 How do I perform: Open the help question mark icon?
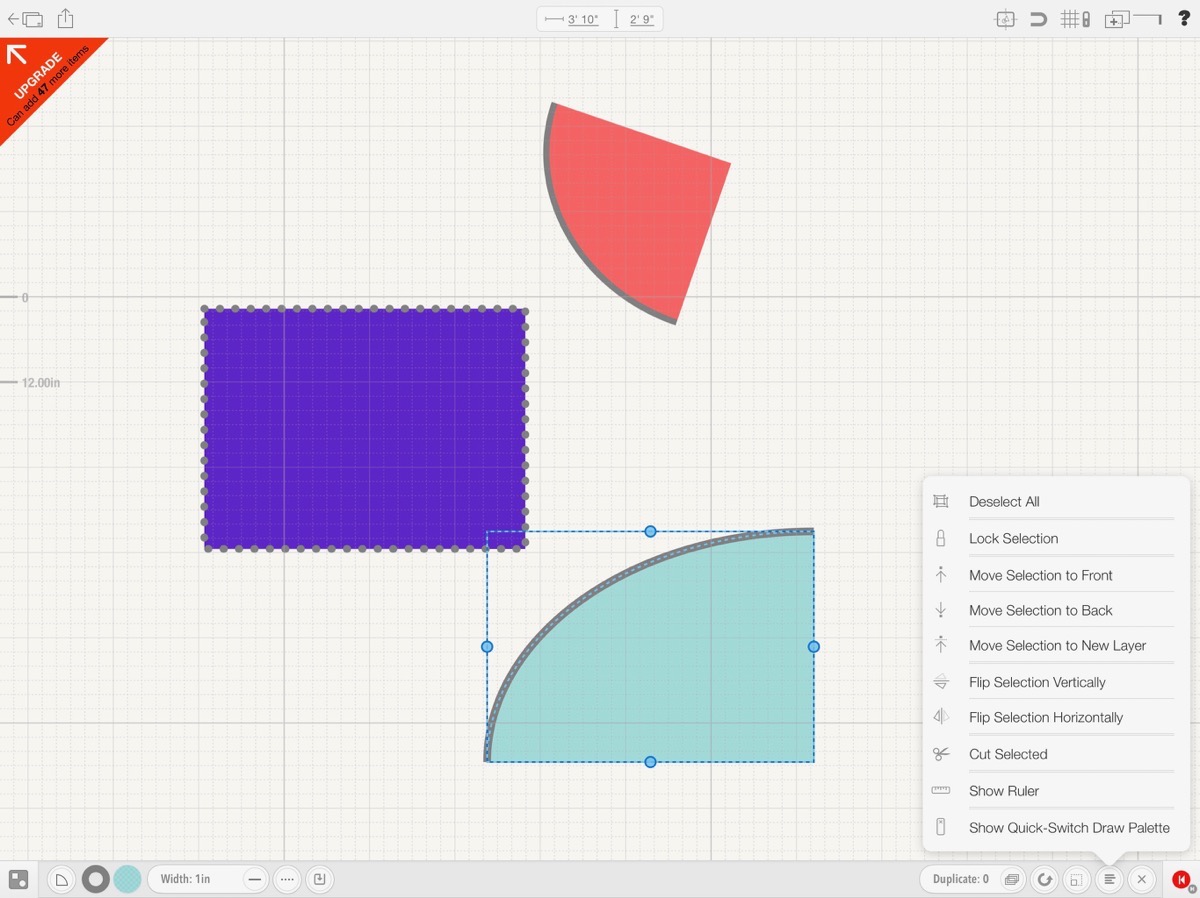pyautogui.click(x=1183, y=19)
